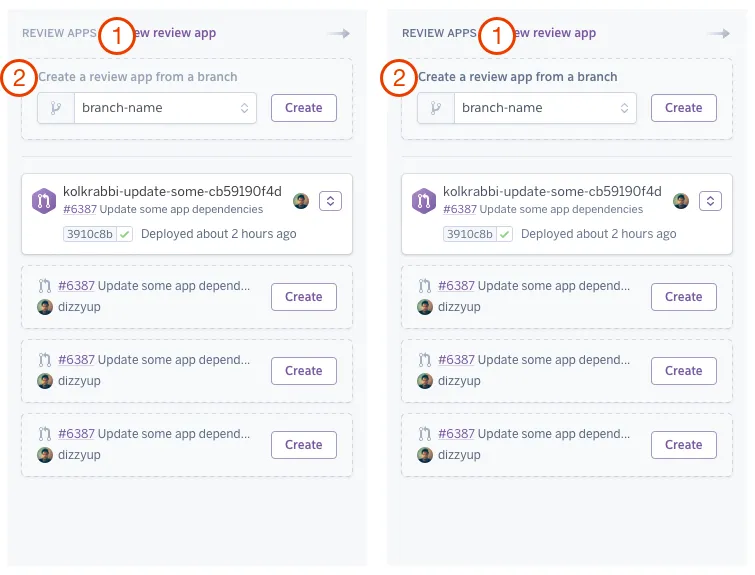This screenshot has height=575, width=755.
Task: Click the purple hexagon app icon, right panel
Action: tap(424, 201)
